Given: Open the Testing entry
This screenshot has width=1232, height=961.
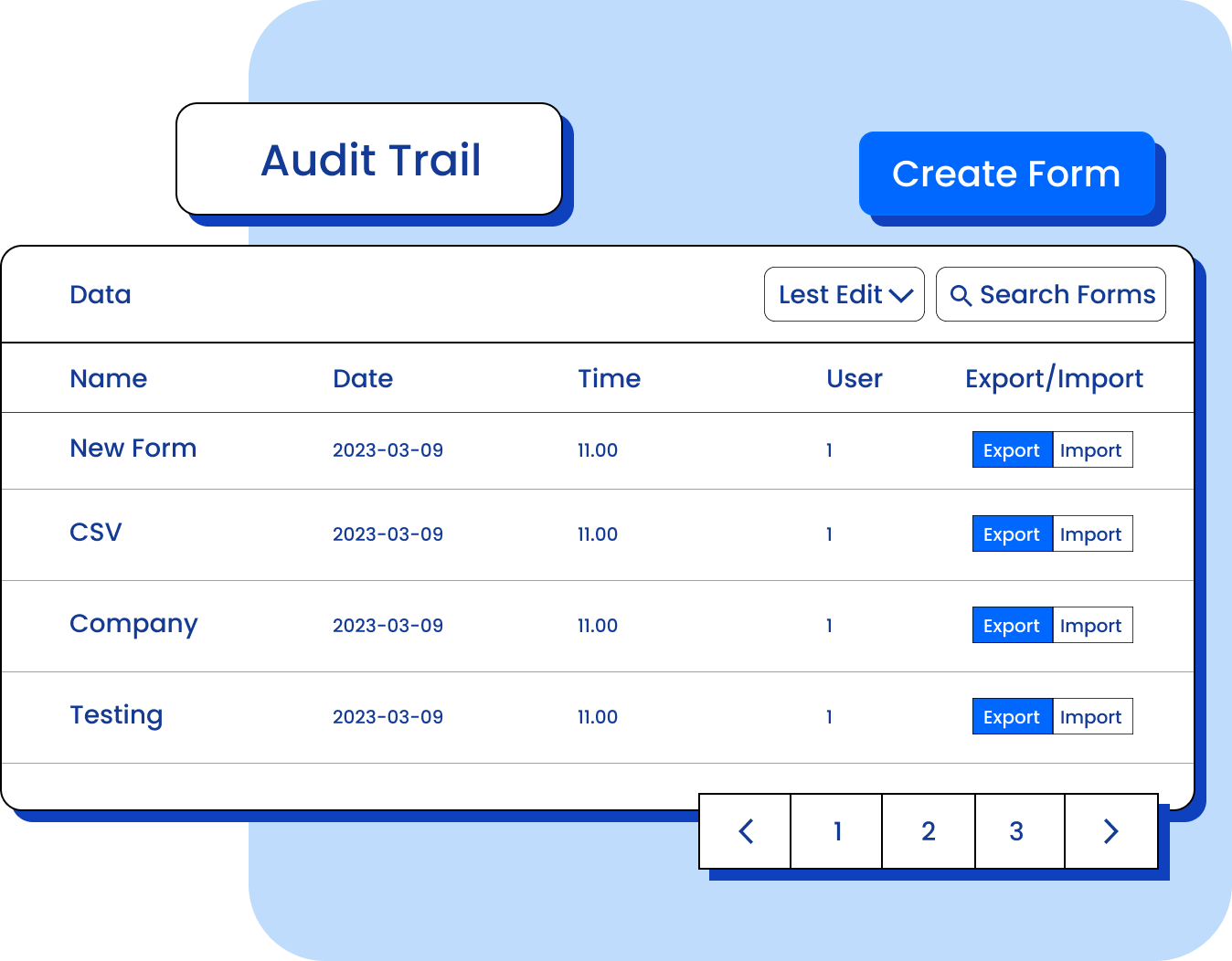Looking at the screenshot, I should pos(117,716).
